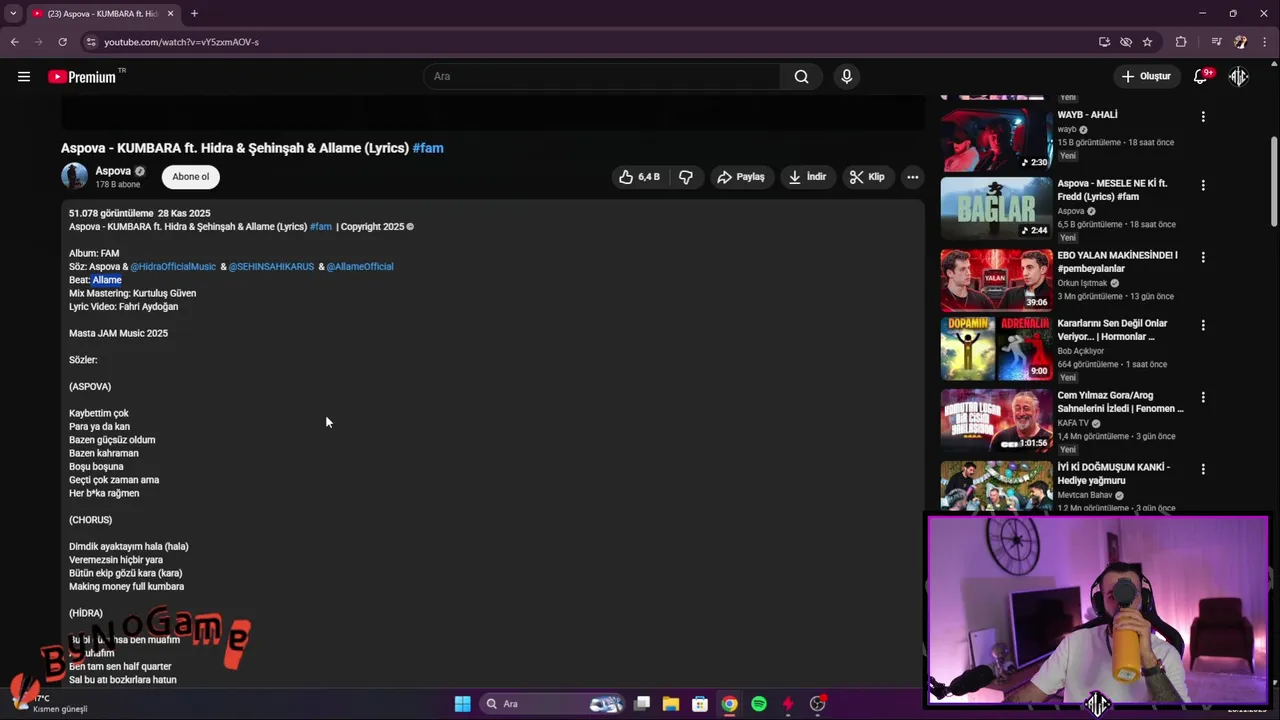Bookmark this page with the star
Viewport: 1280px width, 720px height.
[x=1147, y=42]
